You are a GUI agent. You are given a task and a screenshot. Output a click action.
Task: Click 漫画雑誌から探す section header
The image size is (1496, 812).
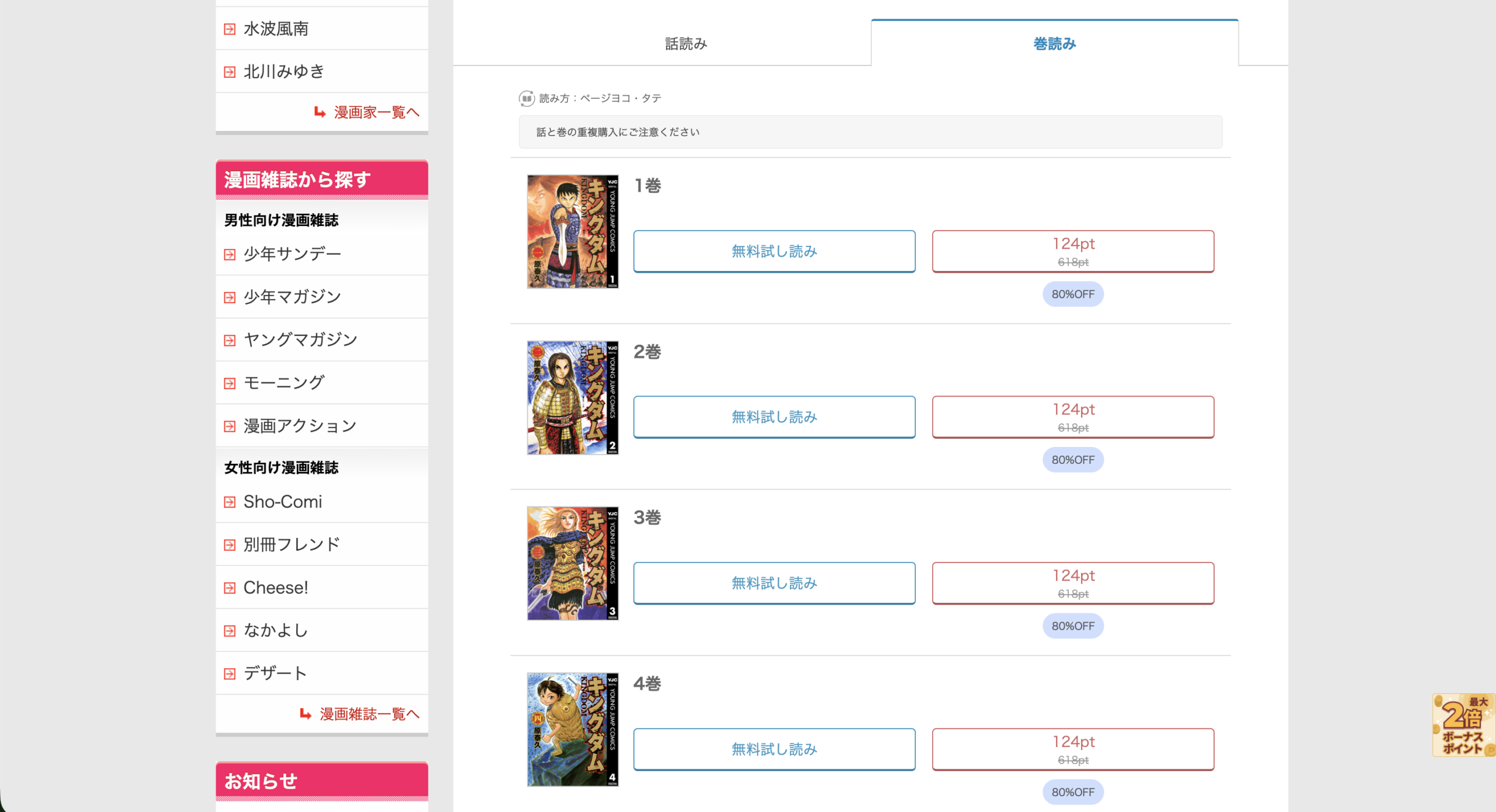tap(322, 179)
